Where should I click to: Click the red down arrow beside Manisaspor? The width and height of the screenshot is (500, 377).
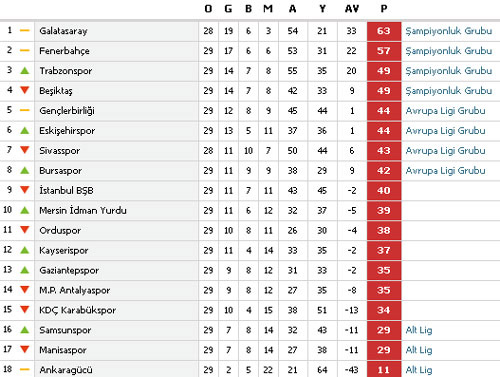tap(25, 349)
